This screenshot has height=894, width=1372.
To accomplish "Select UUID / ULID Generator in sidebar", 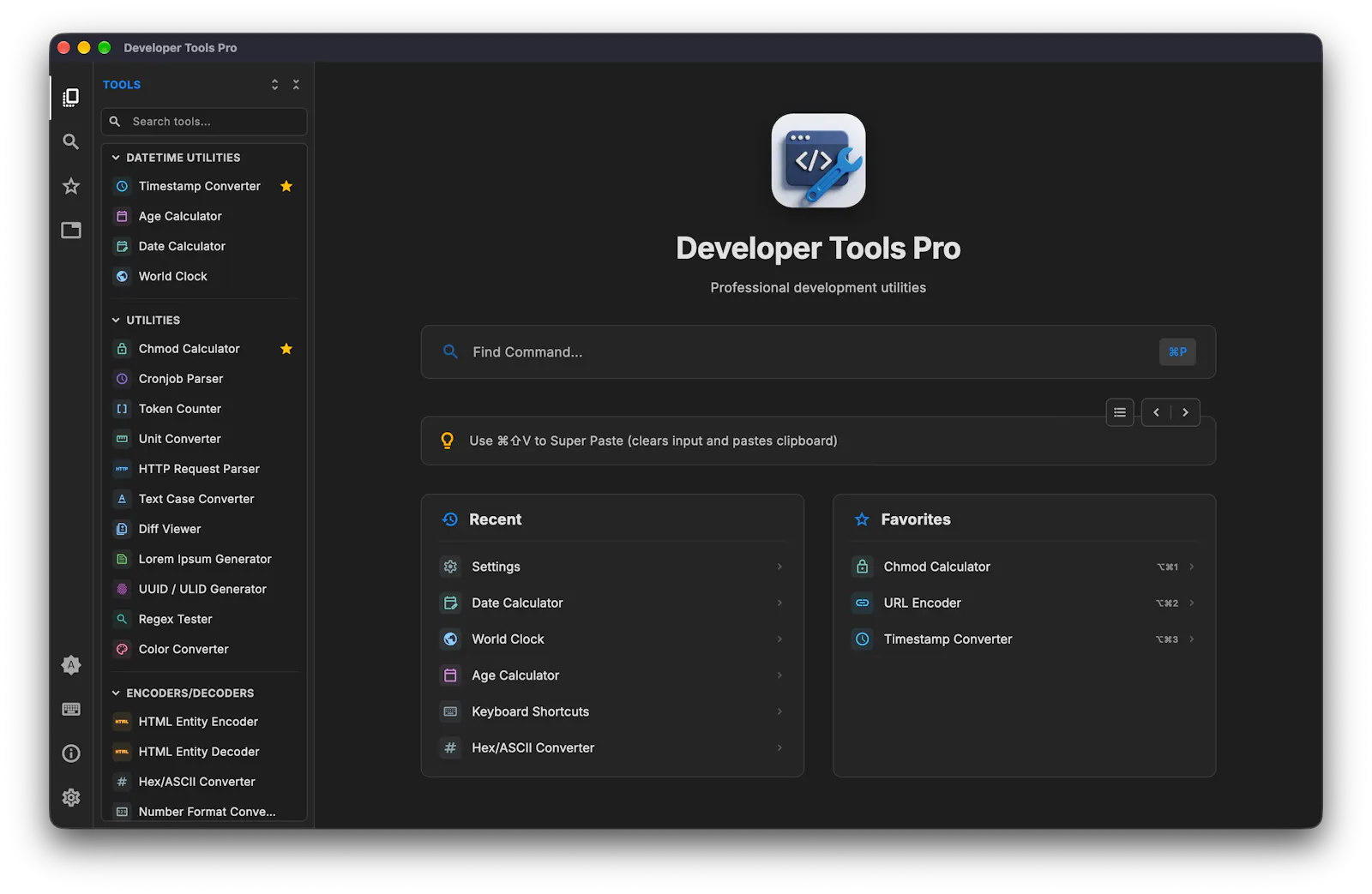I will [x=203, y=589].
